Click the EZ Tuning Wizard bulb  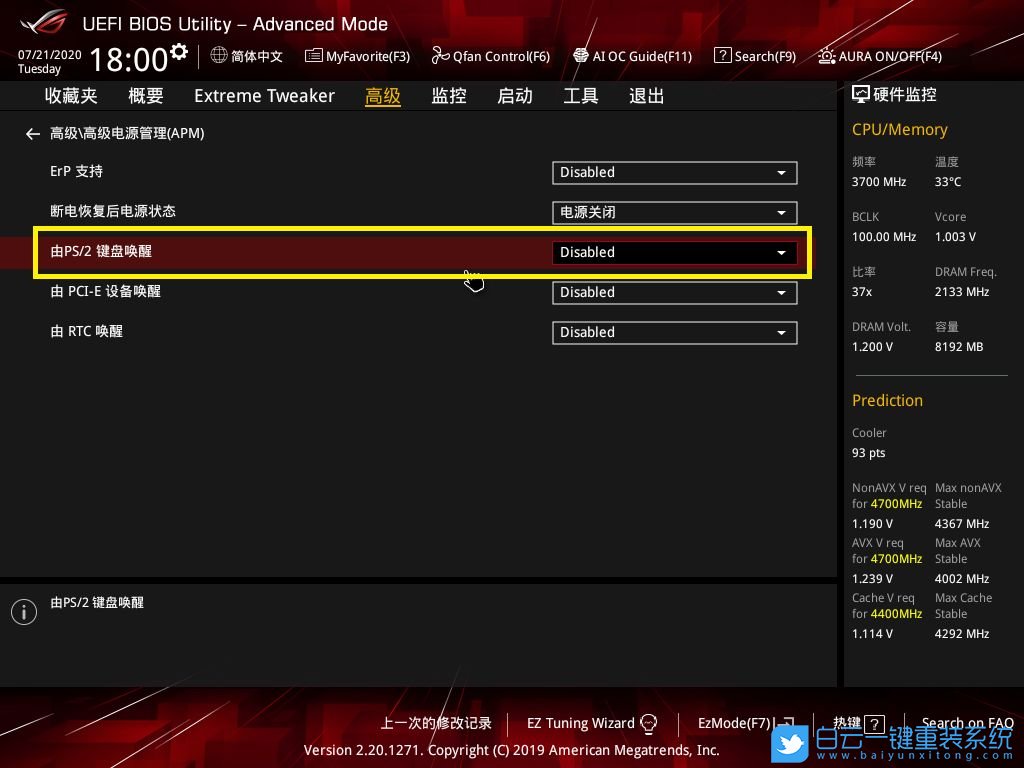648,723
